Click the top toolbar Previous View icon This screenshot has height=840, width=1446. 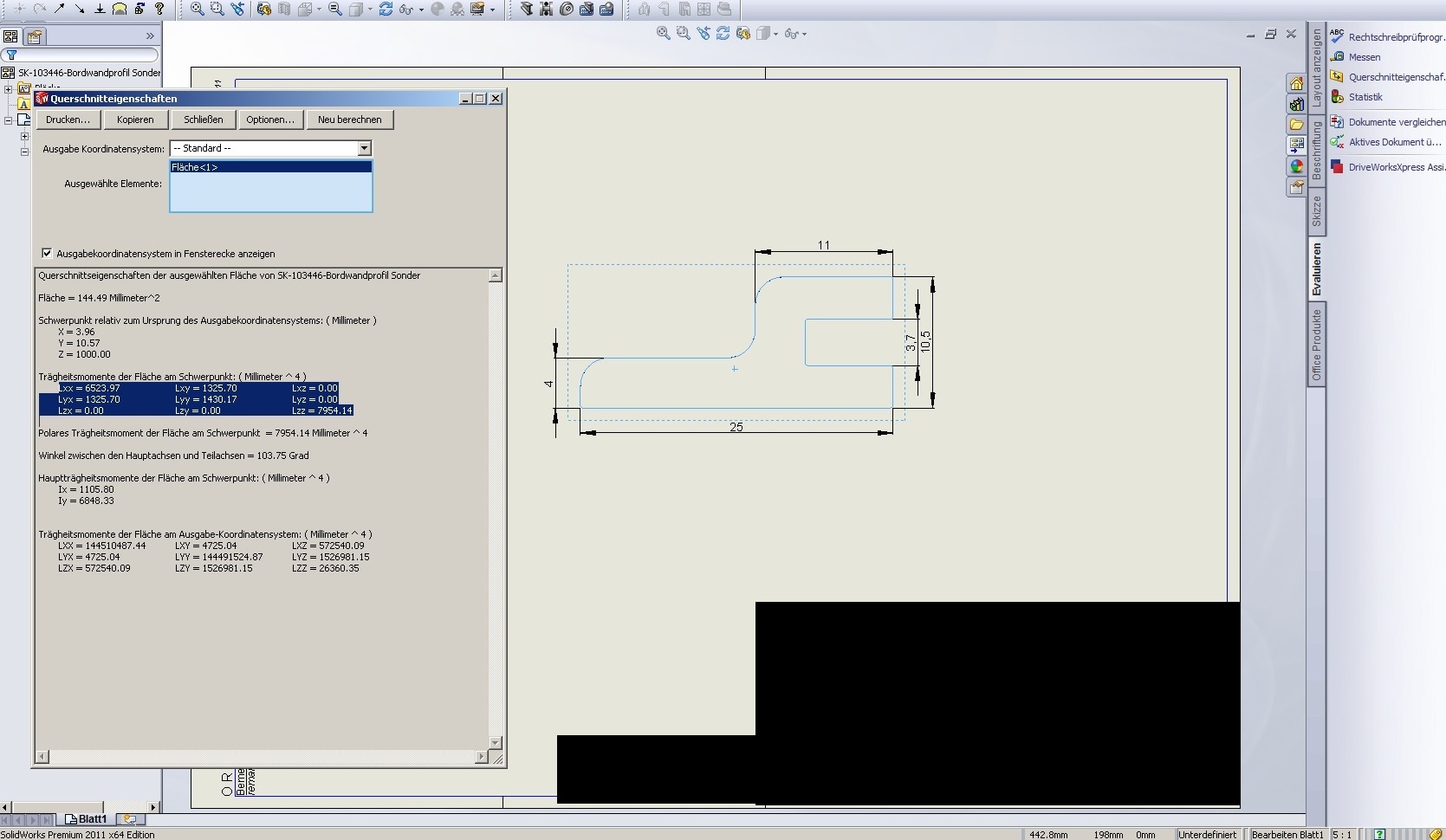pyautogui.click(x=237, y=9)
